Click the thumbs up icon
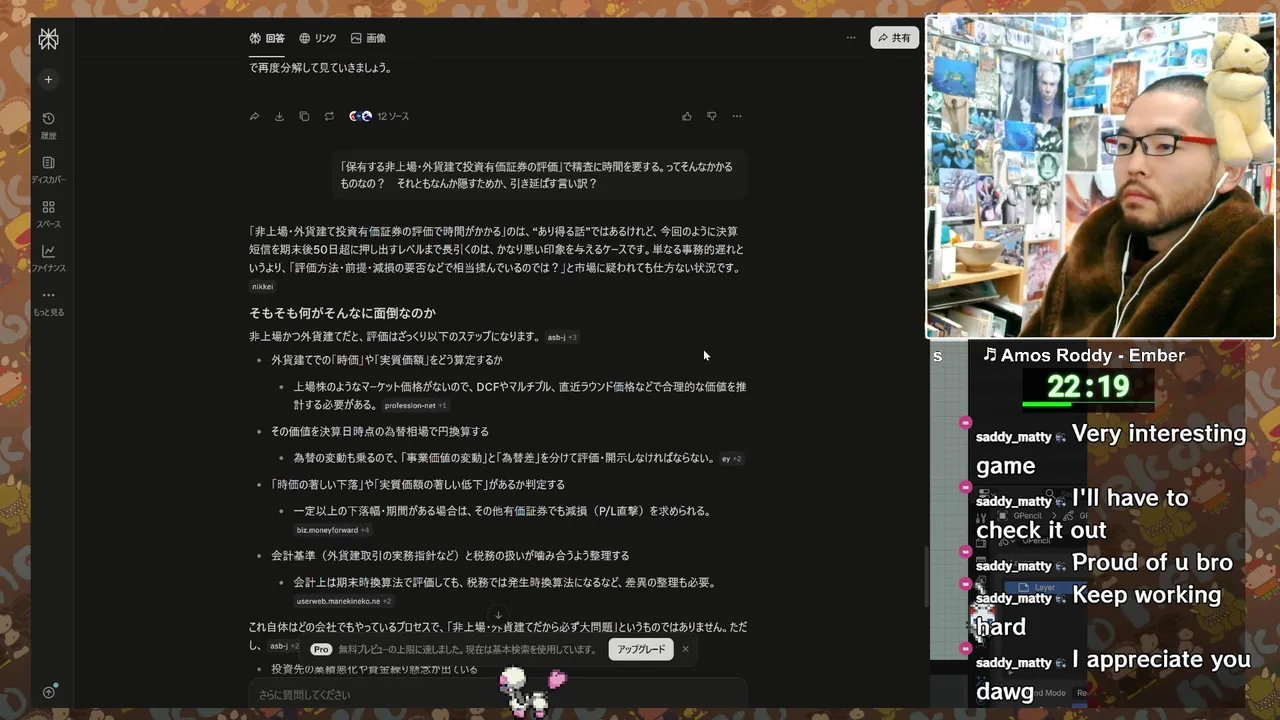 pos(687,116)
